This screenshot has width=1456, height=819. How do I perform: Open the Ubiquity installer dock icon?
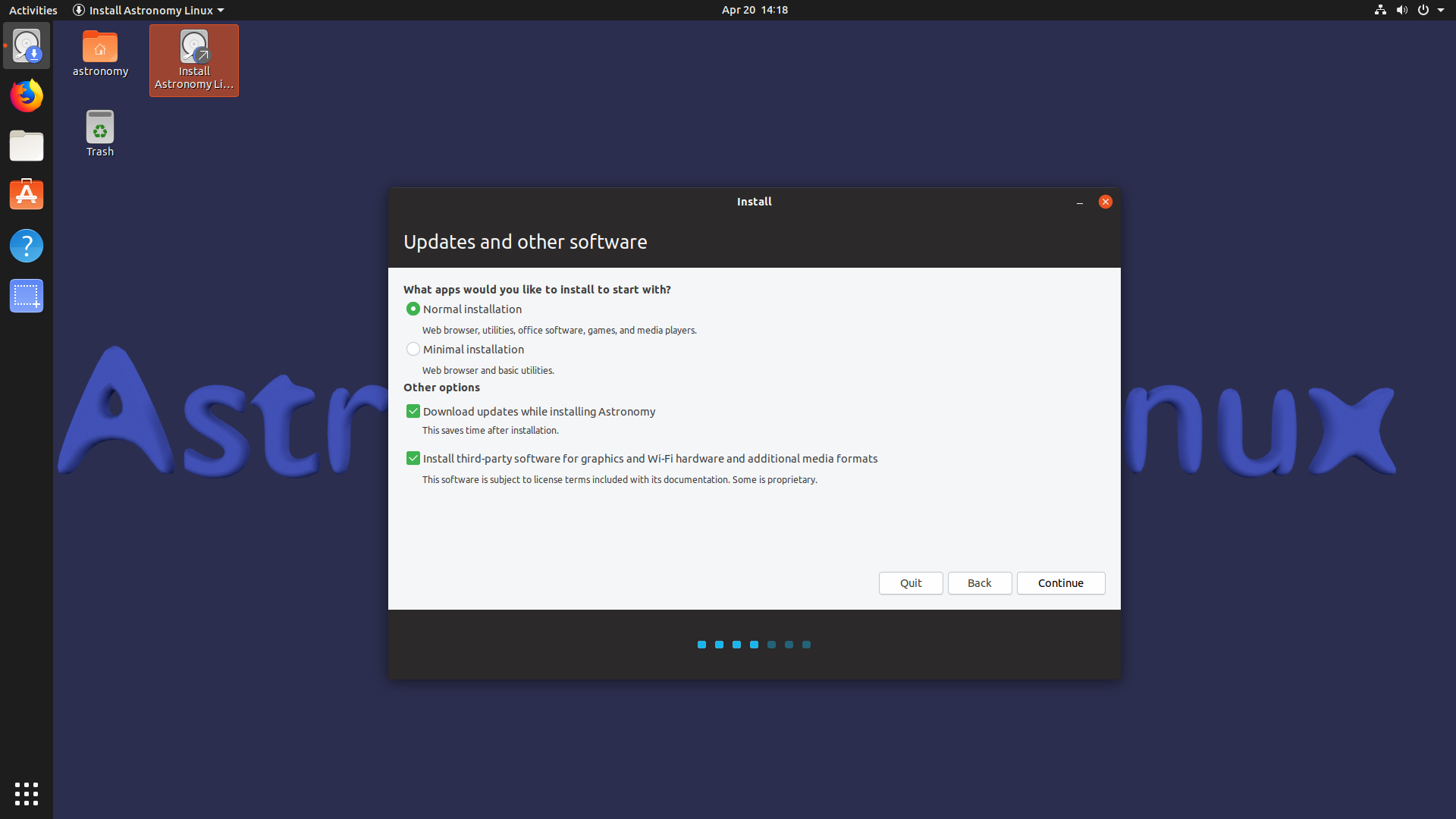point(27,46)
